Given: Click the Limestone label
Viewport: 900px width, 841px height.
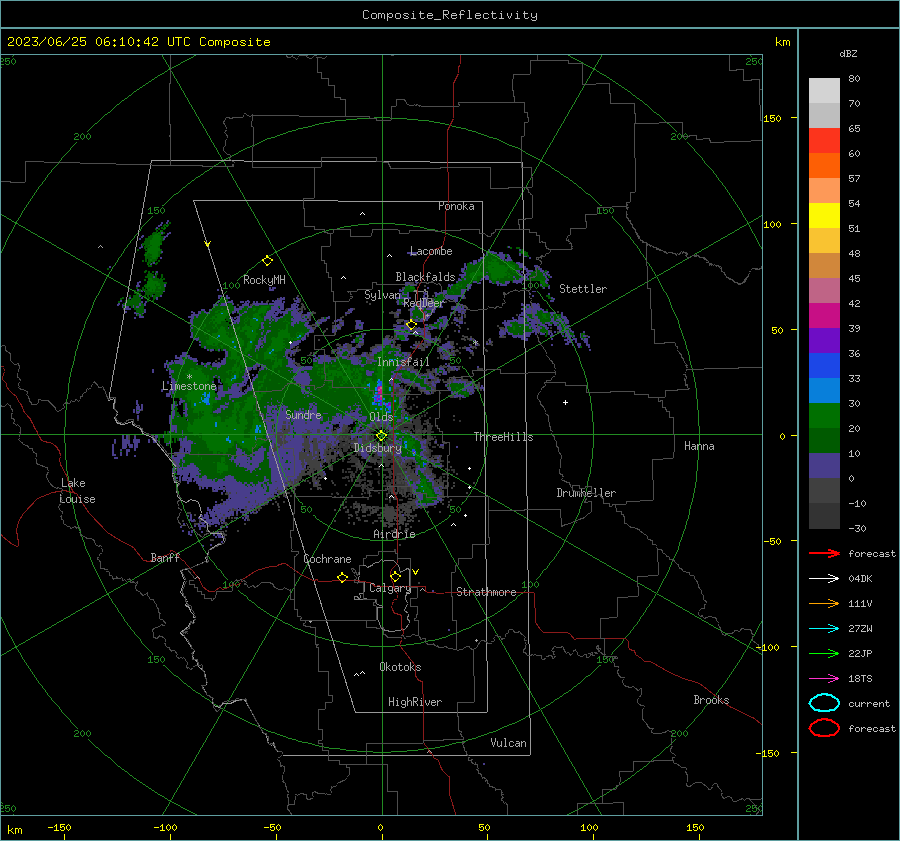Looking at the screenshot, I should (x=189, y=386).
